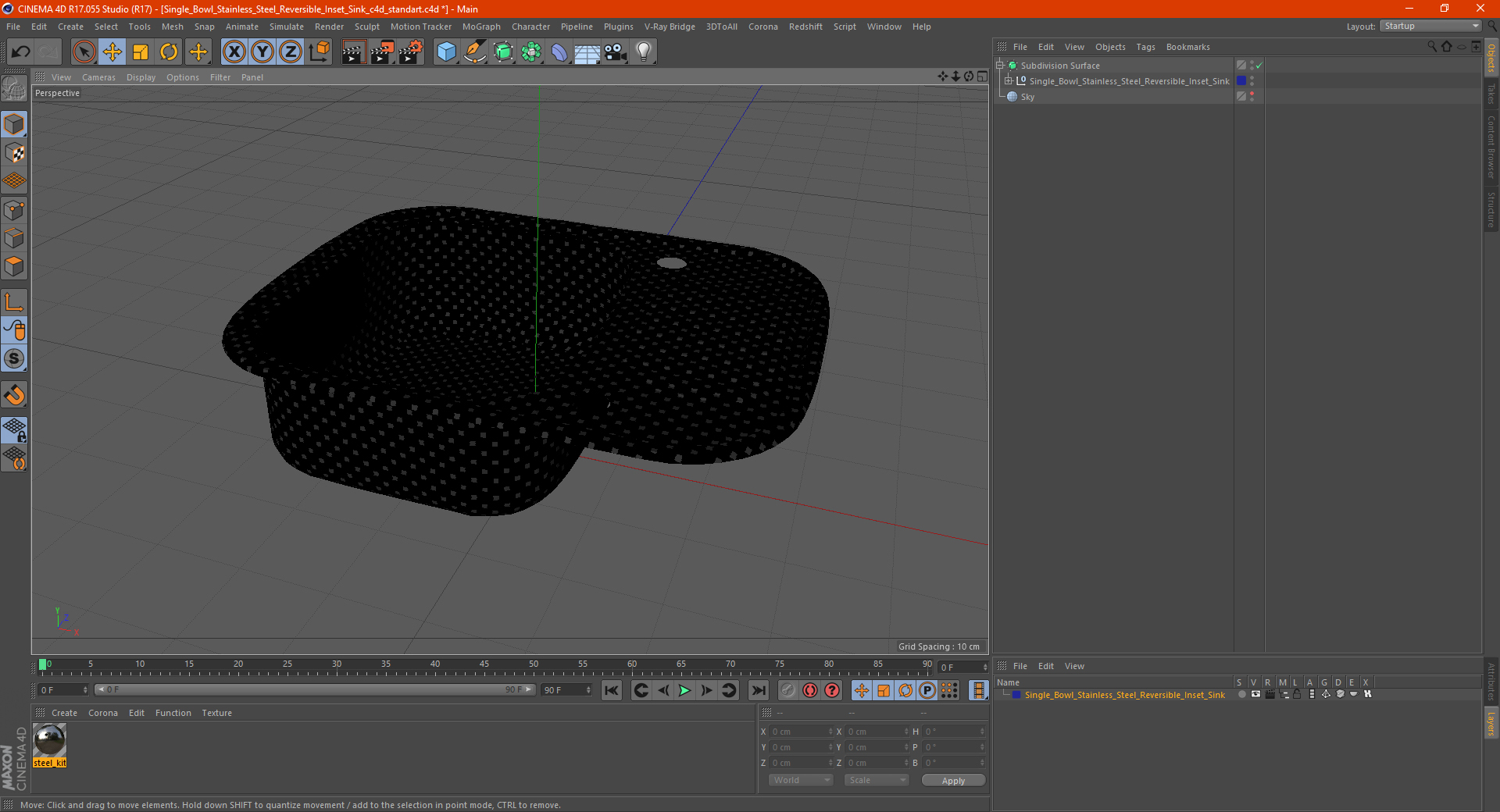Open the Spline pen tool
The height and width of the screenshot is (812, 1500).
pos(475,52)
